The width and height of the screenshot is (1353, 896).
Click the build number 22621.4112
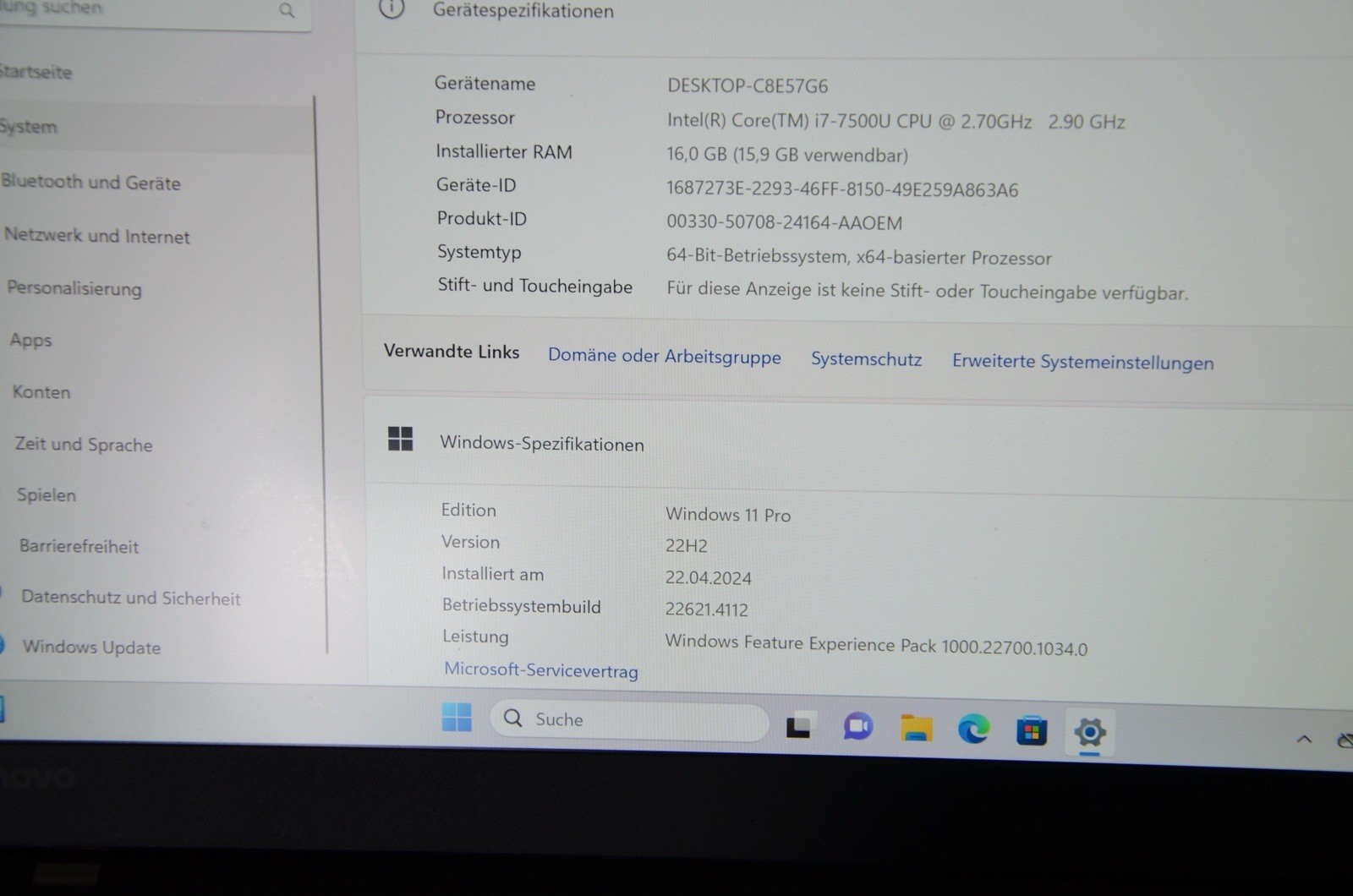(706, 609)
